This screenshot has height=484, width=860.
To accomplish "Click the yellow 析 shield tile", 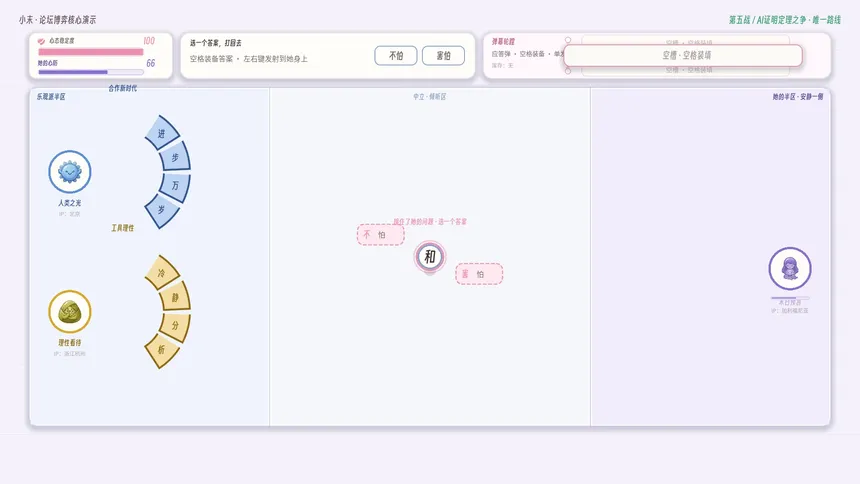I will coord(162,350).
